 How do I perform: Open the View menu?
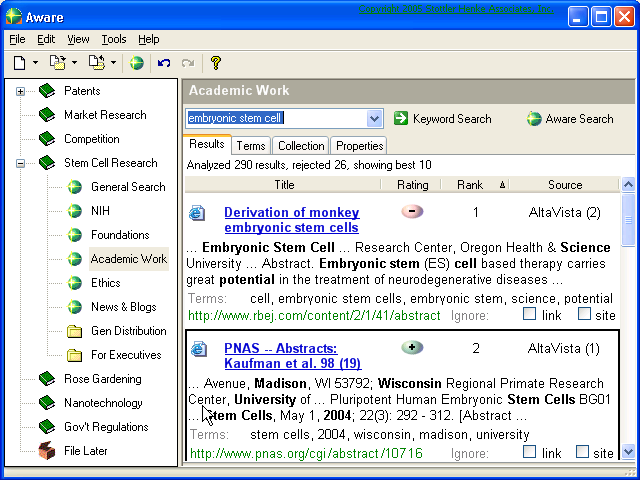pyautogui.click(x=78, y=39)
